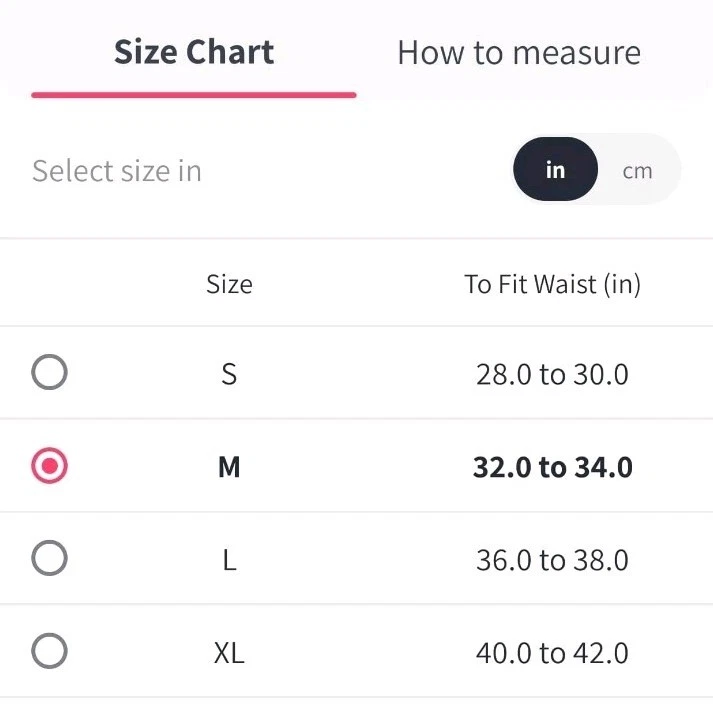Choose the L size radio button

tap(49, 558)
